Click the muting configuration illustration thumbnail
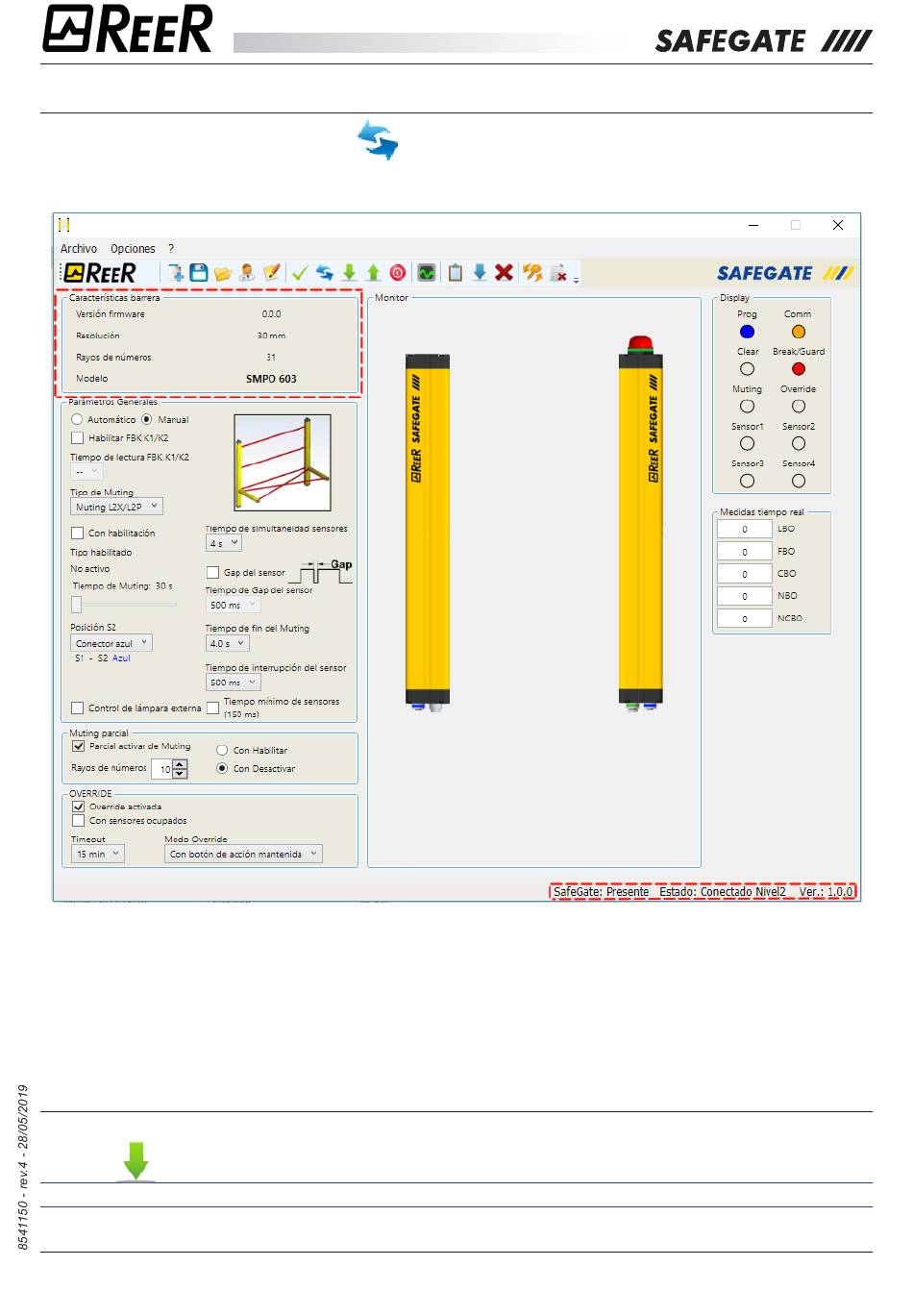 (x=283, y=462)
